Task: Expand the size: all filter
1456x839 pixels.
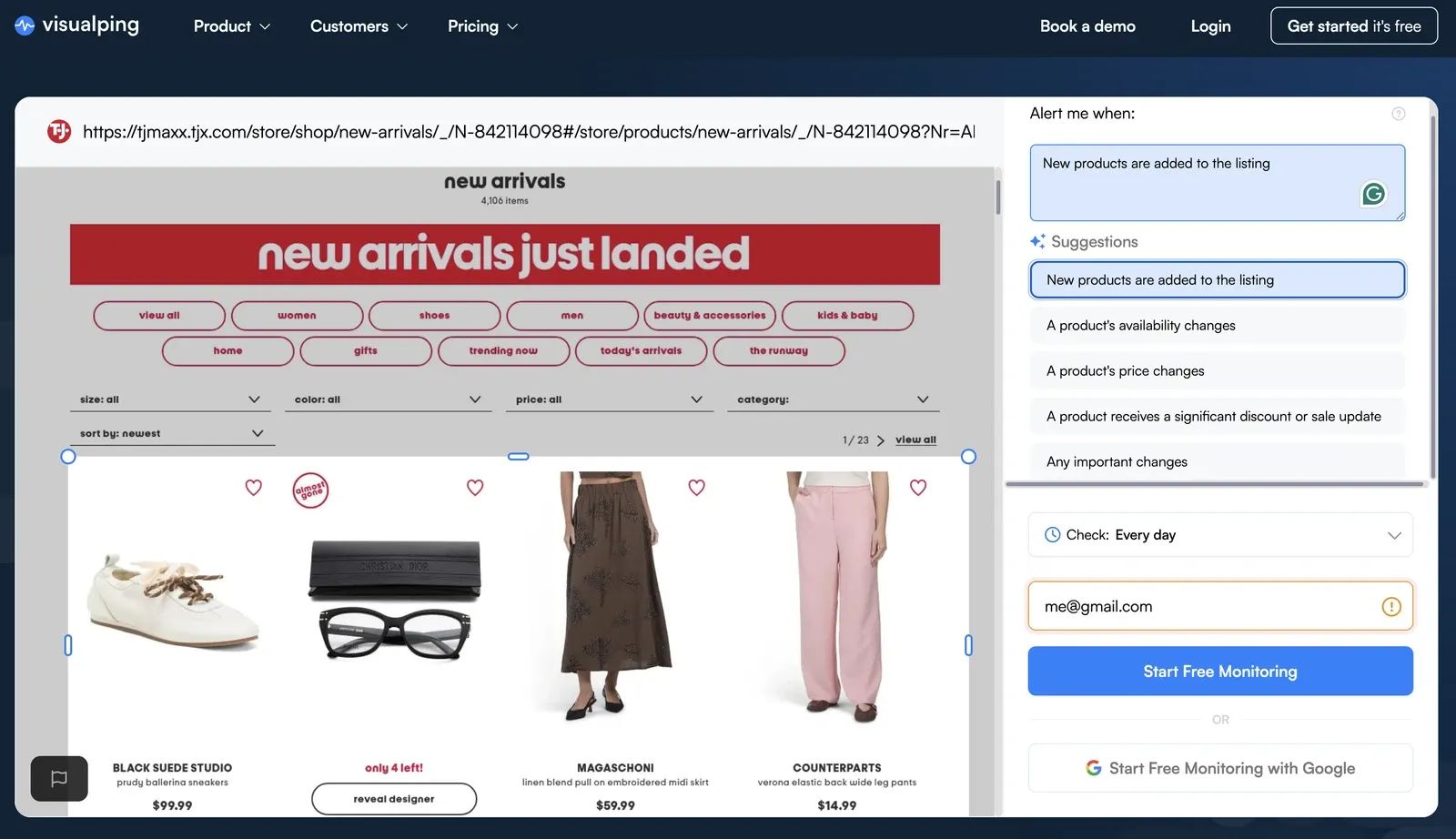Action: [x=170, y=399]
